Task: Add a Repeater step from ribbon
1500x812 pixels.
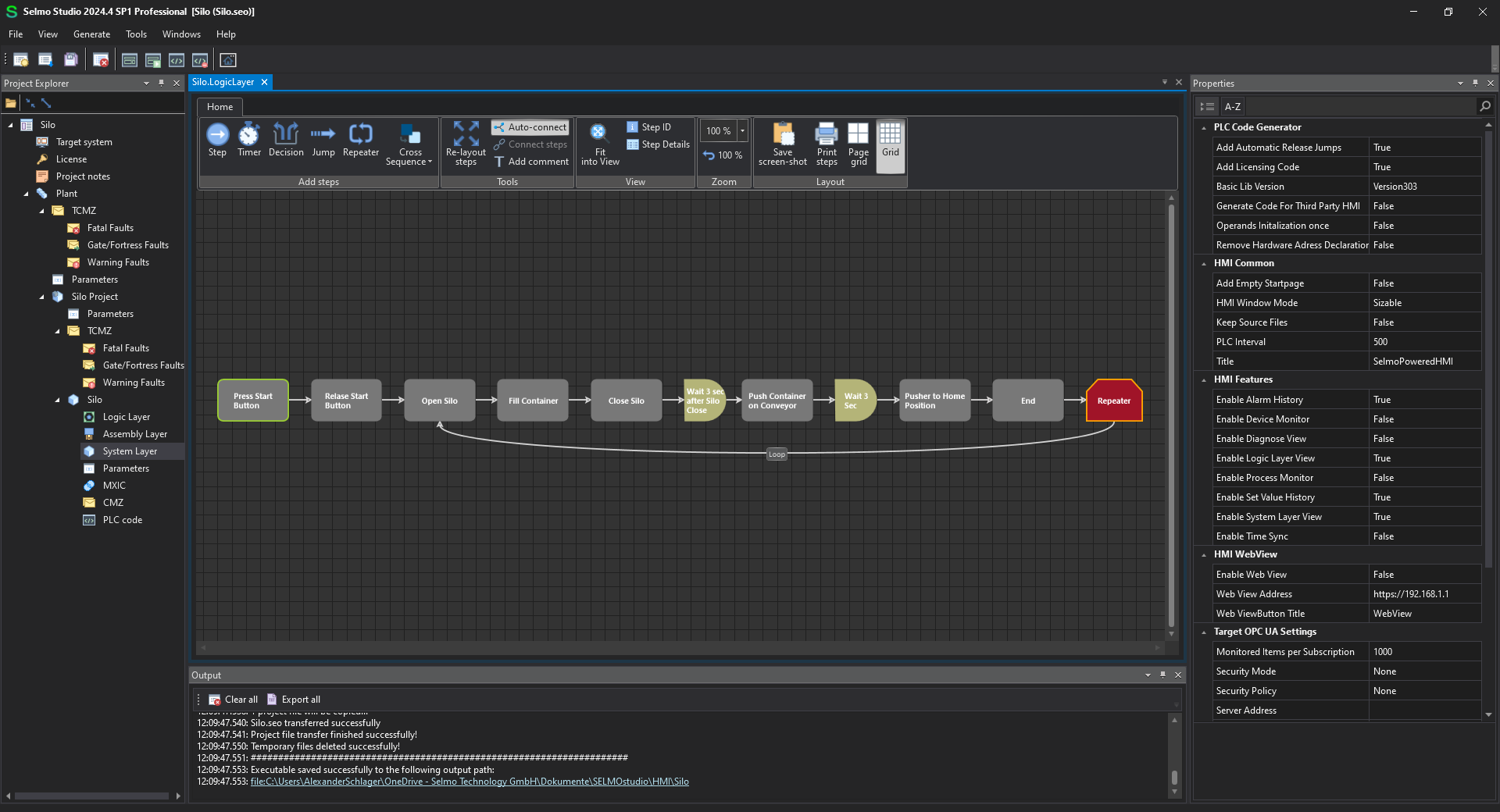Action: click(x=361, y=141)
